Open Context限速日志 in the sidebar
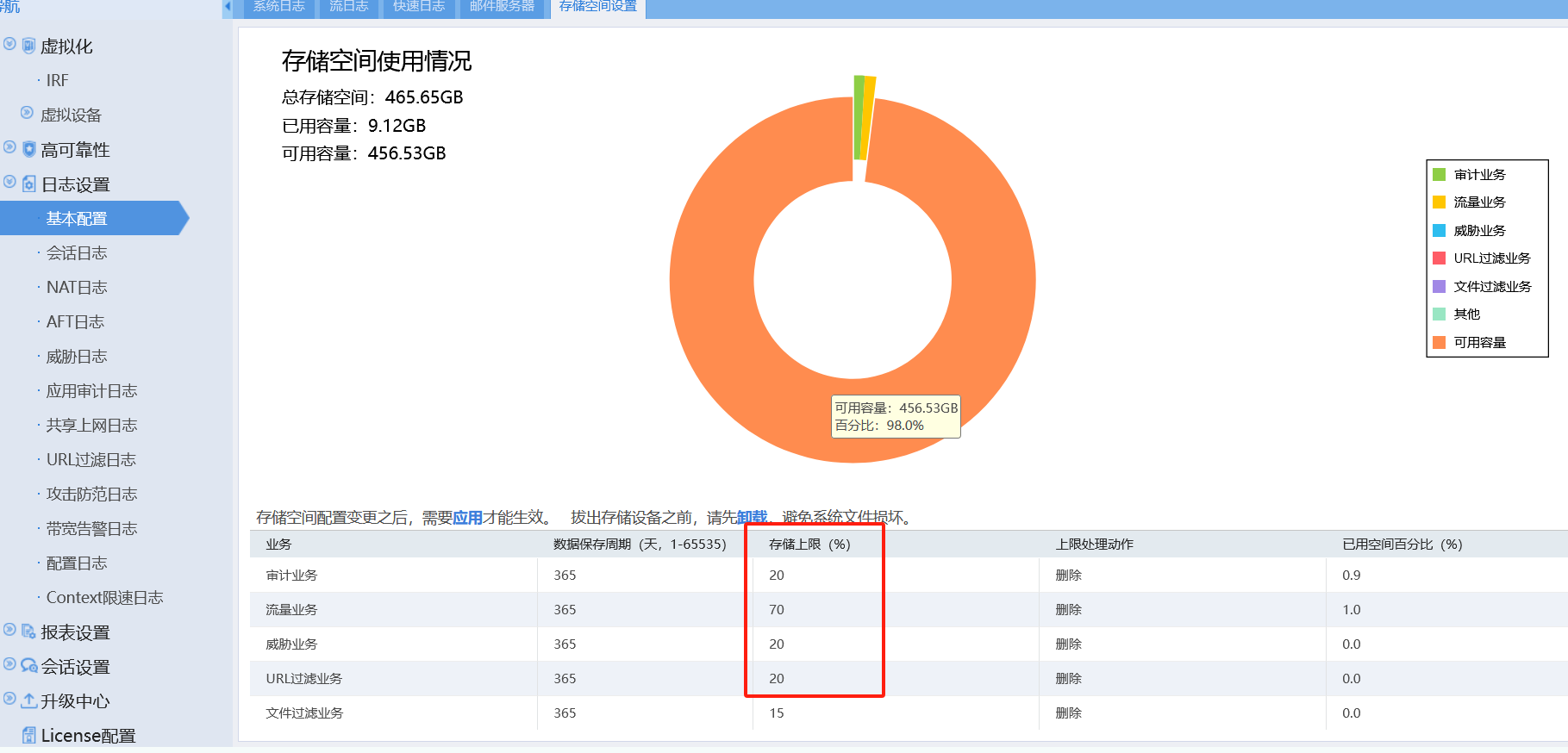This screenshot has height=753, width=1568. click(x=105, y=597)
